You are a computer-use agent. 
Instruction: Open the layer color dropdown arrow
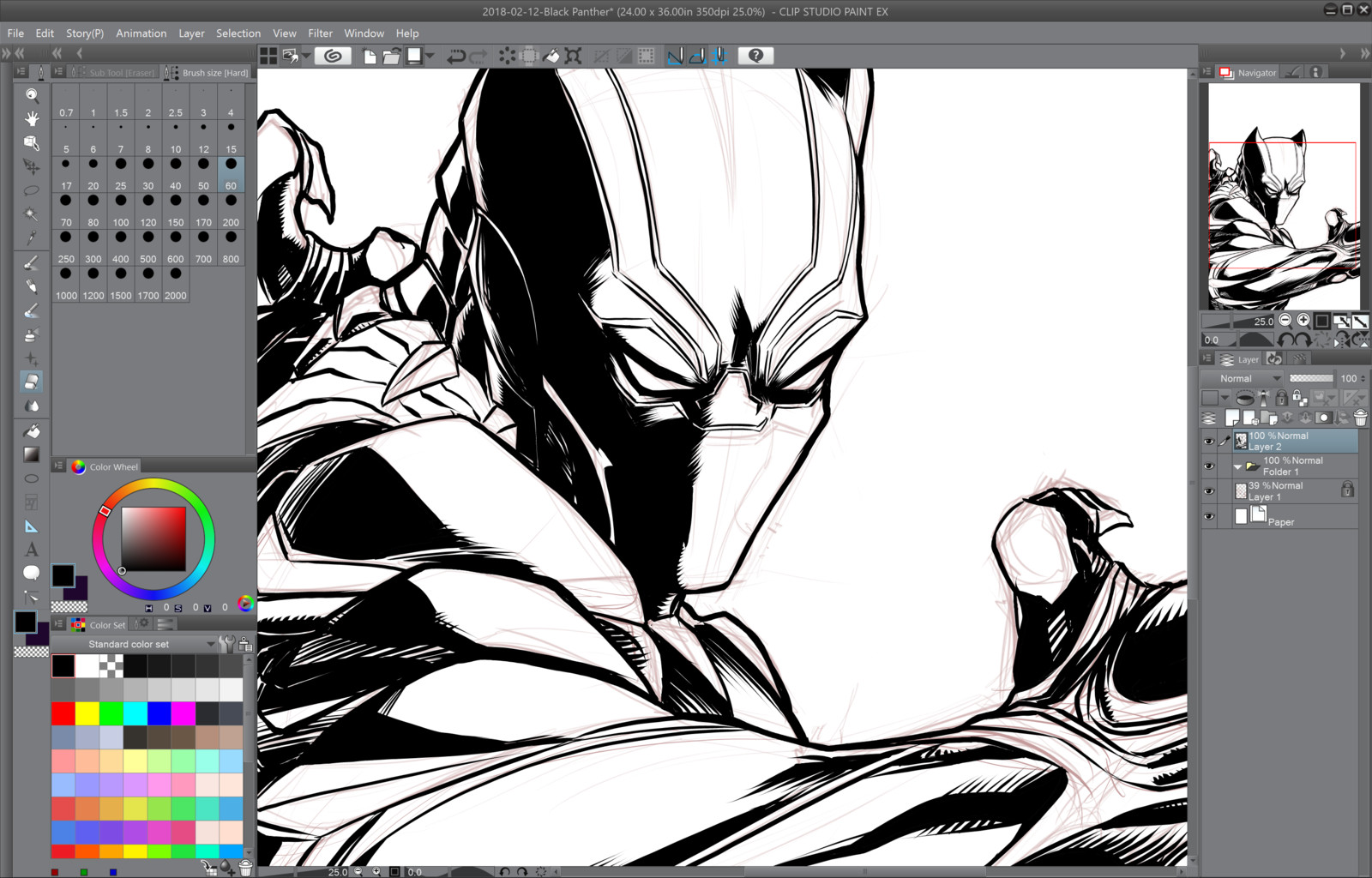click(x=1225, y=398)
